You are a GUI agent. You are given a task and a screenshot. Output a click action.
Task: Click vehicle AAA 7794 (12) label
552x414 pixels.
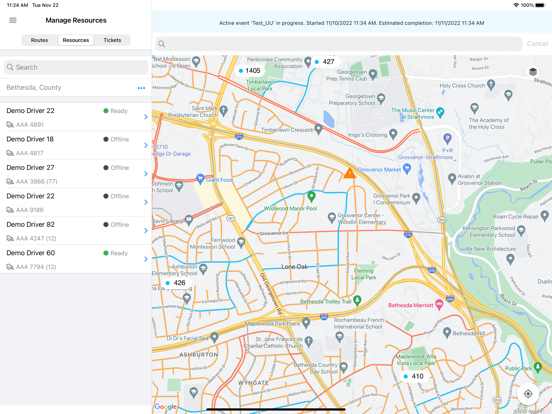click(36, 267)
